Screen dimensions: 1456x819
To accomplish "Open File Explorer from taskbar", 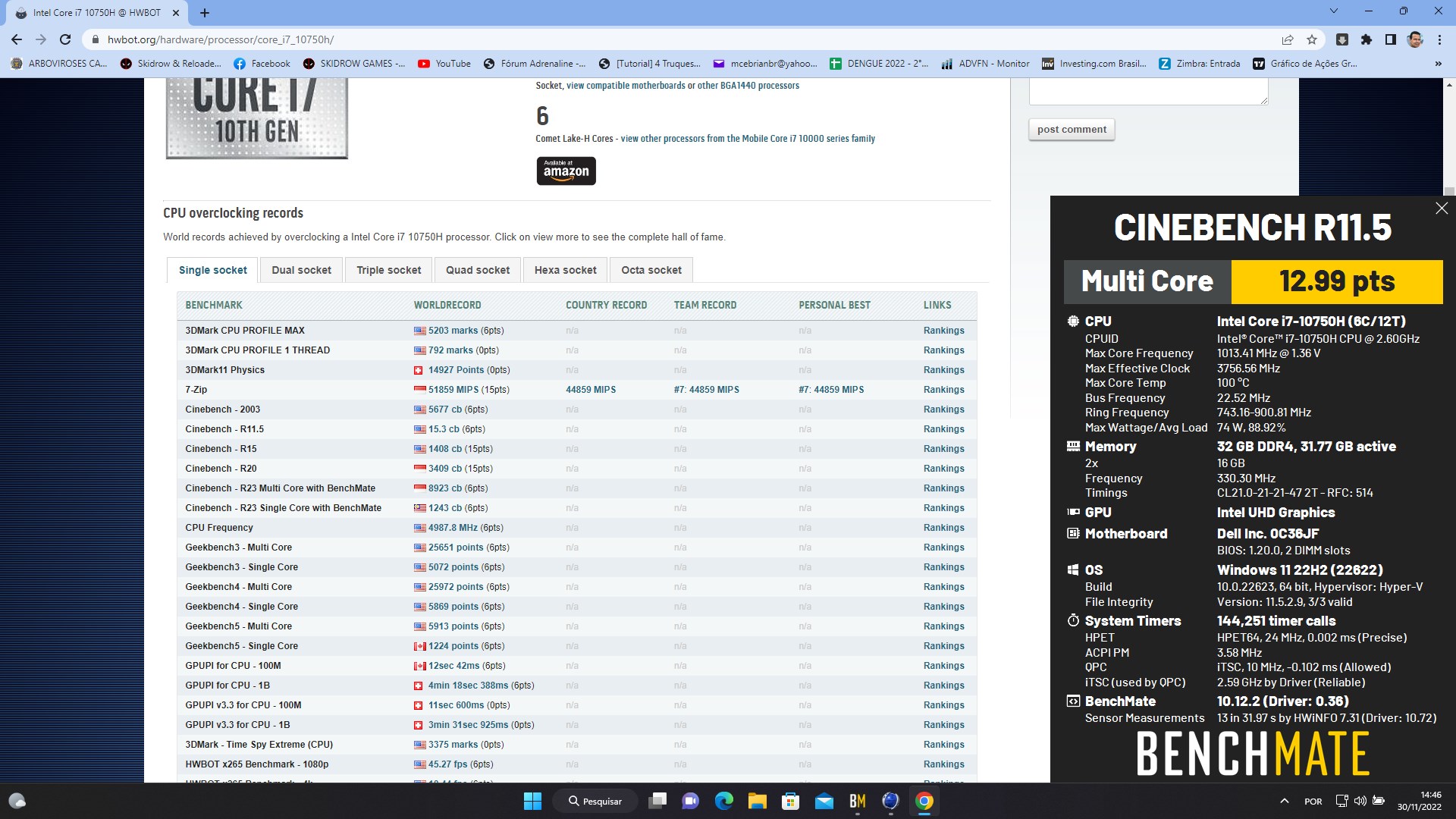I will click(758, 801).
